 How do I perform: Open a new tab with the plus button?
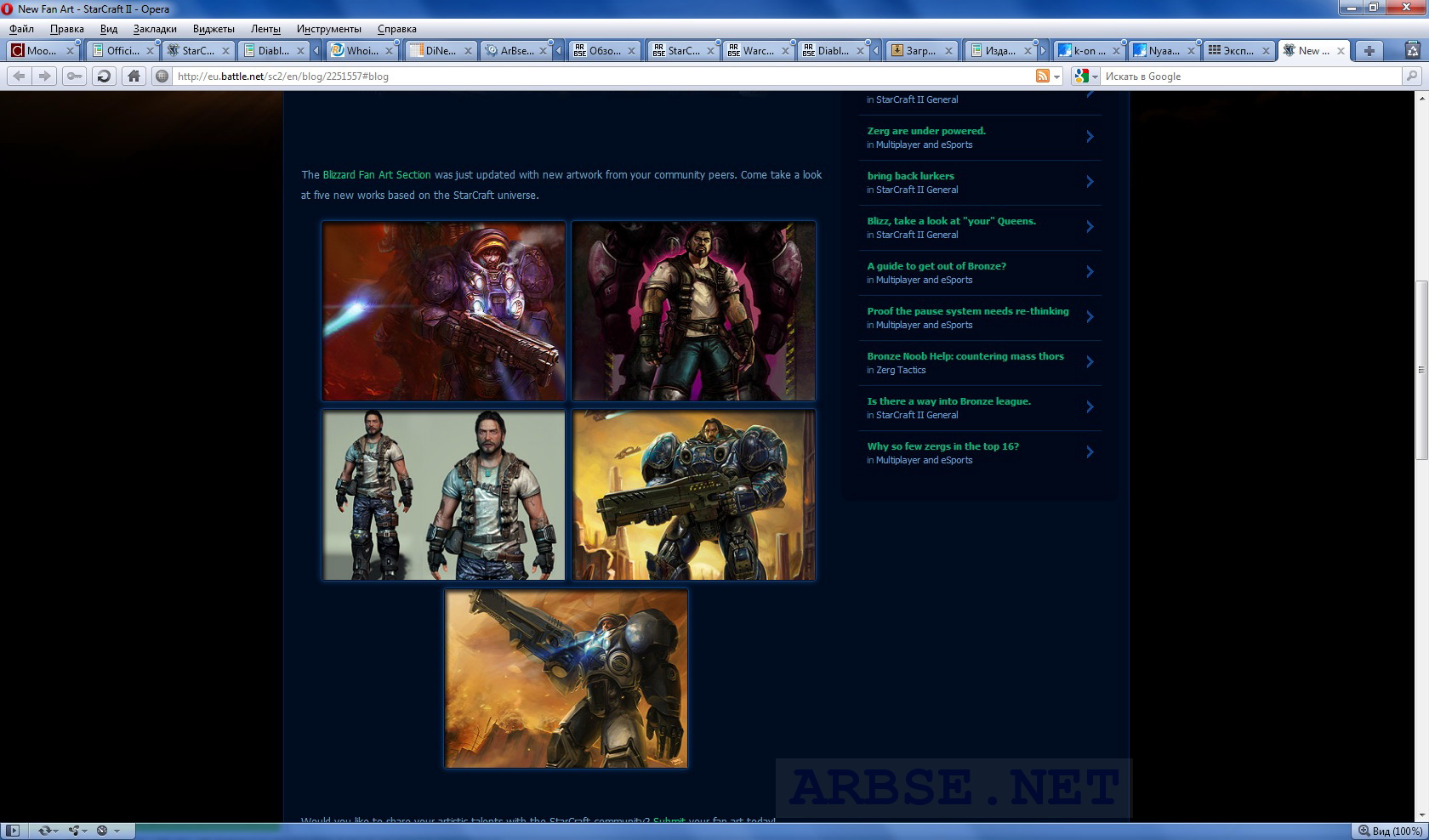[1369, 51]
